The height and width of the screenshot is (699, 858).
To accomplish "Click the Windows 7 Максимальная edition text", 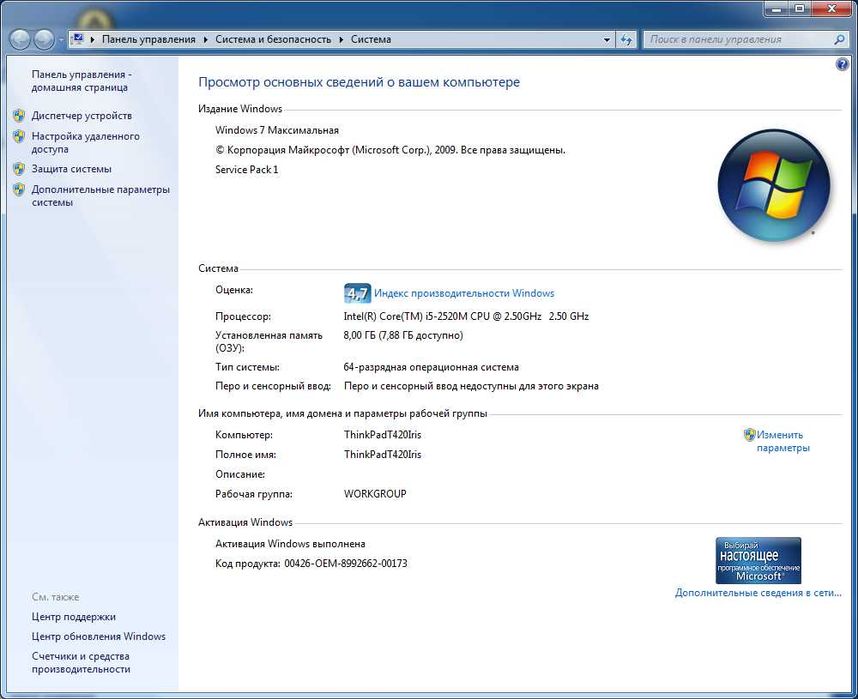I will point(277,130).
